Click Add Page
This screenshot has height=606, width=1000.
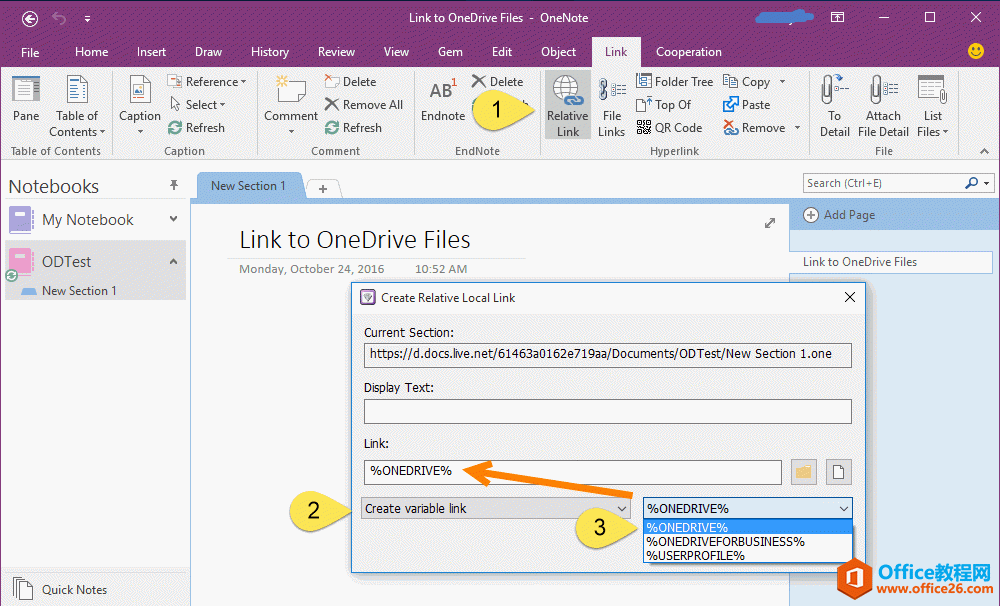pyautogui.click(x=839, y=215)
